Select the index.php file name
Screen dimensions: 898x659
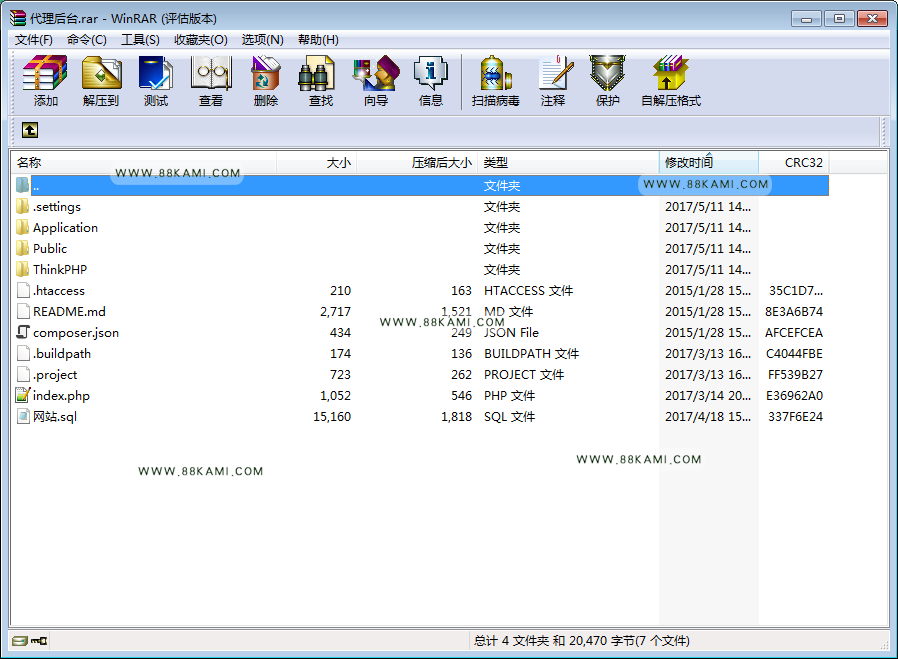point(61,396)
